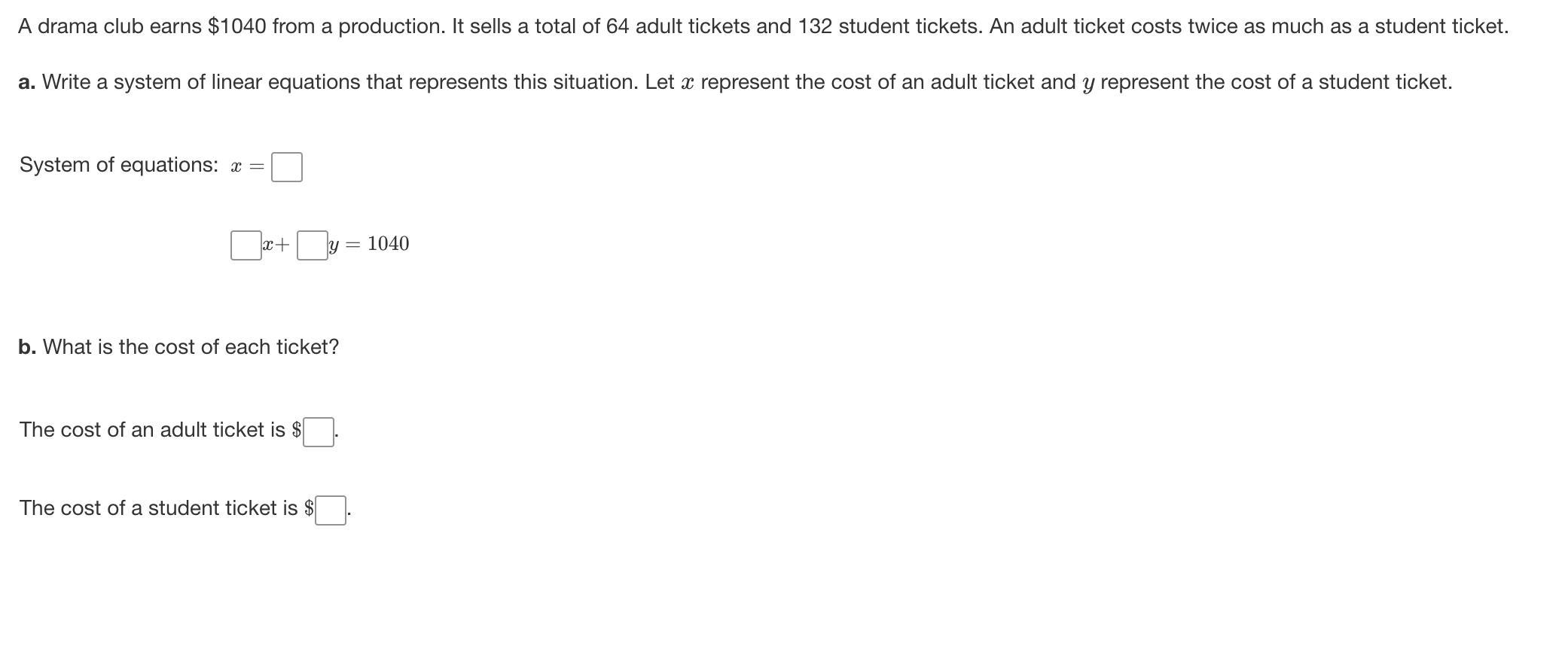Click the x+ term in the second equation
The height and width of the screenshot is (646, 1568).
[x=276, y=245]
